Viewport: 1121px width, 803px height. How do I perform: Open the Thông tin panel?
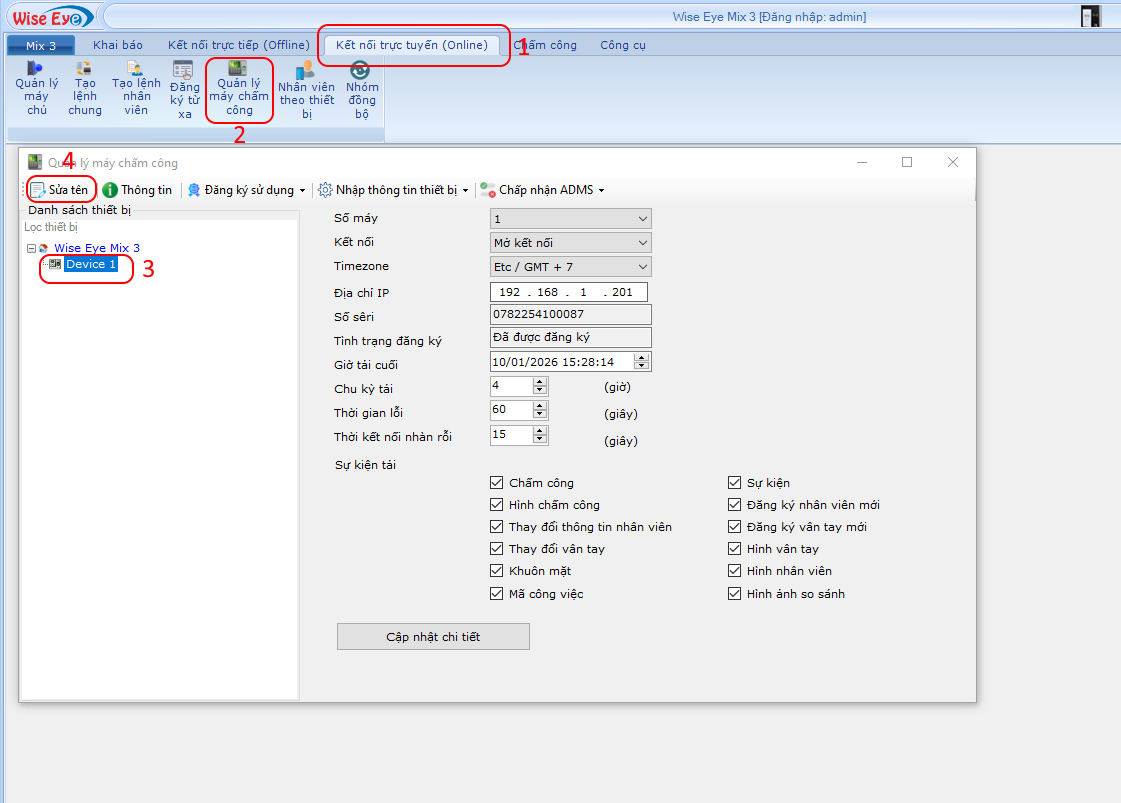(x=137, y=189)
